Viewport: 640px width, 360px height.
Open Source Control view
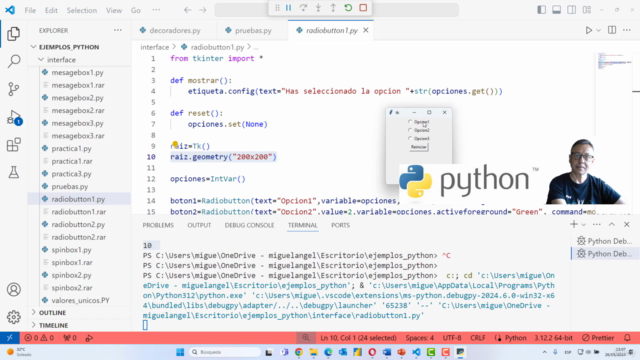tap(13, 89)
